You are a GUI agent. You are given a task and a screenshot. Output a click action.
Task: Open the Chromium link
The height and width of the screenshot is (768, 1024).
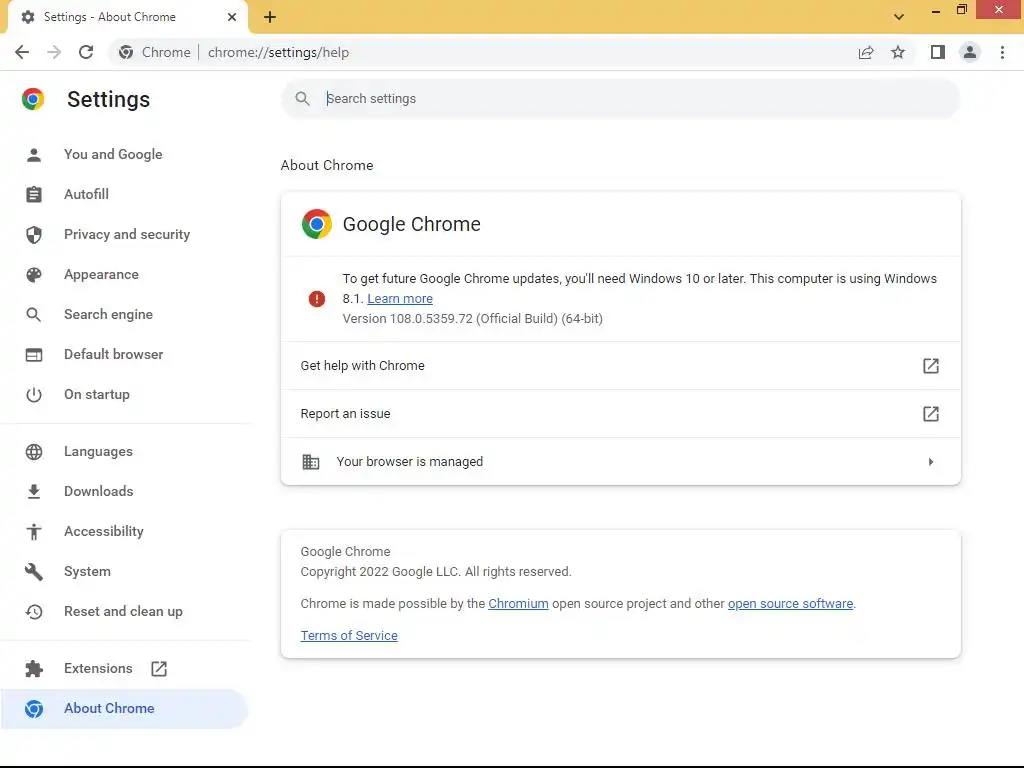coord(519,604)
